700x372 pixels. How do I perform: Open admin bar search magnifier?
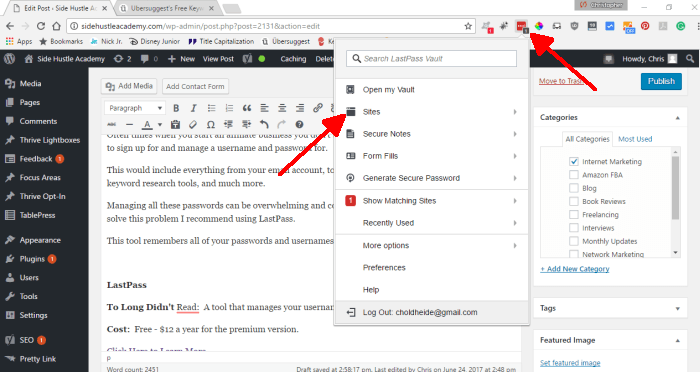(x=690, y=59)
